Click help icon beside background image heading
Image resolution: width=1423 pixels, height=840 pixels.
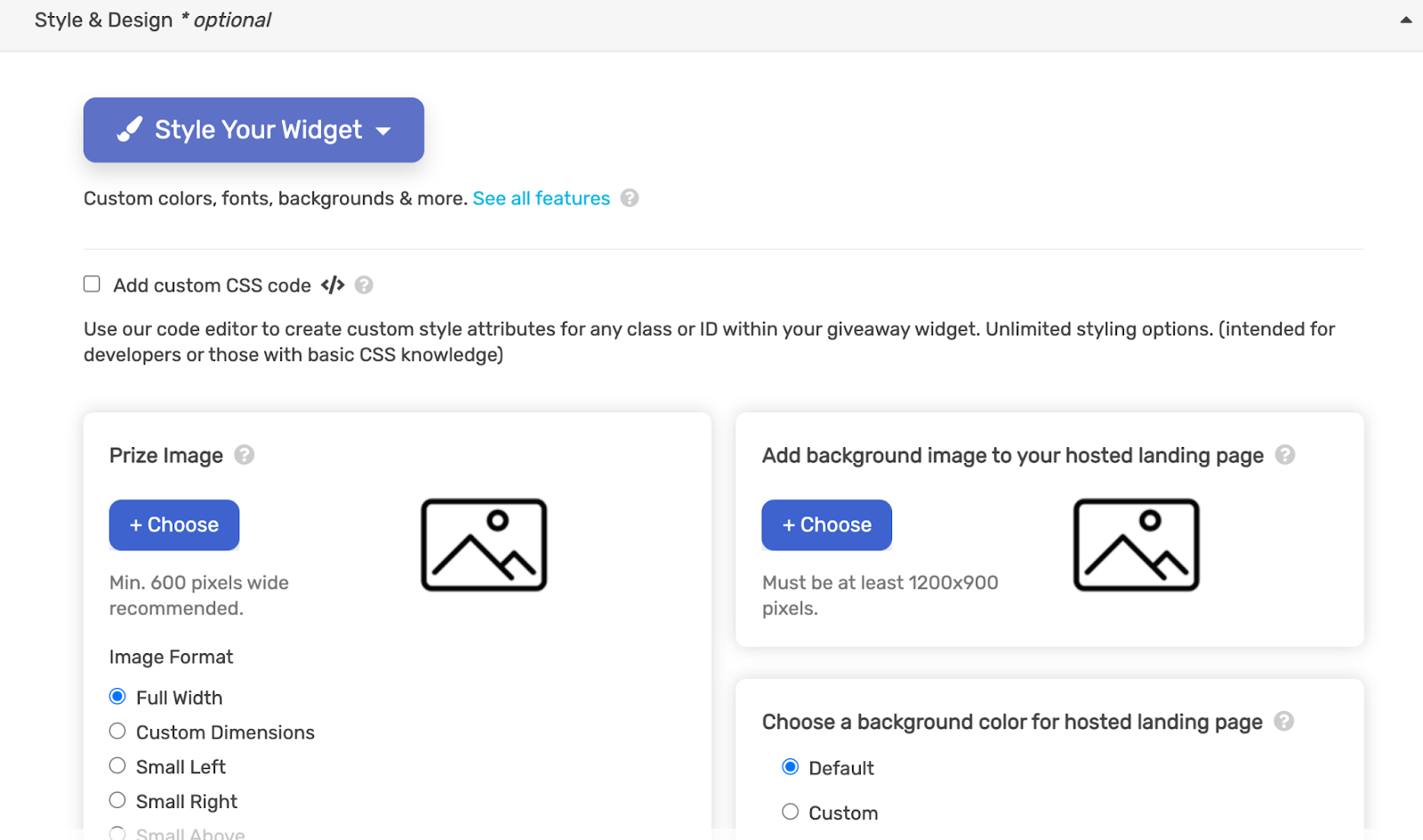point(1284,455)
